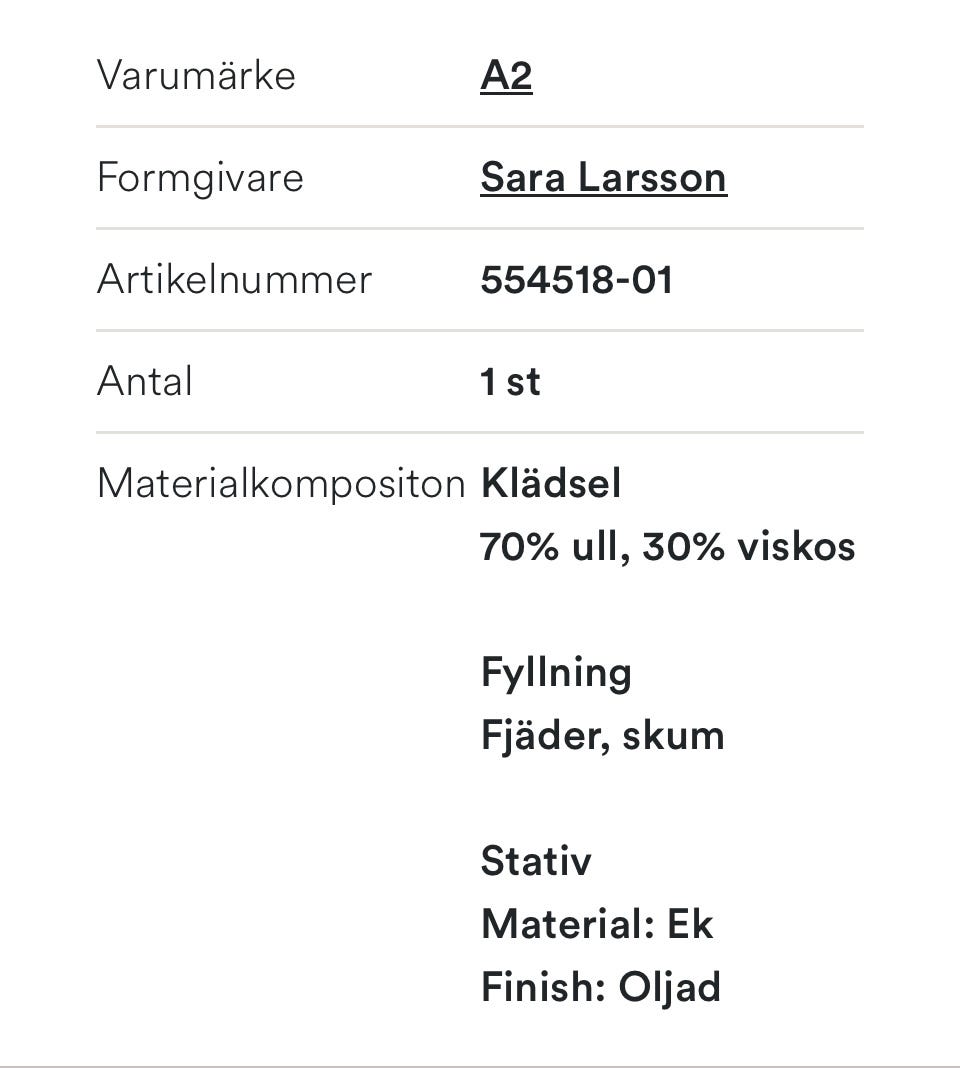This screenshot has width=960, height=1068.
Task: Click the Antal label
Action: tap(145, 382)
